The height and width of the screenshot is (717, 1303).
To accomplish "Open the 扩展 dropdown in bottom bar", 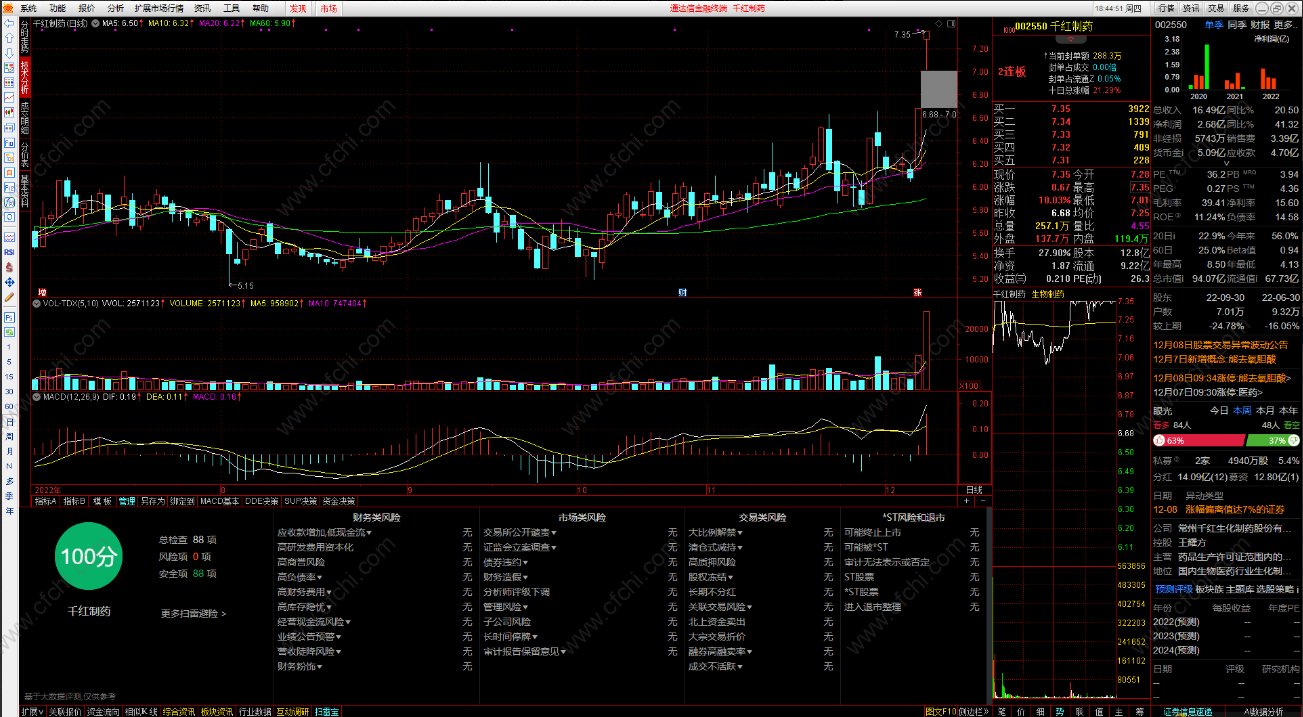I will coord(34,711).
